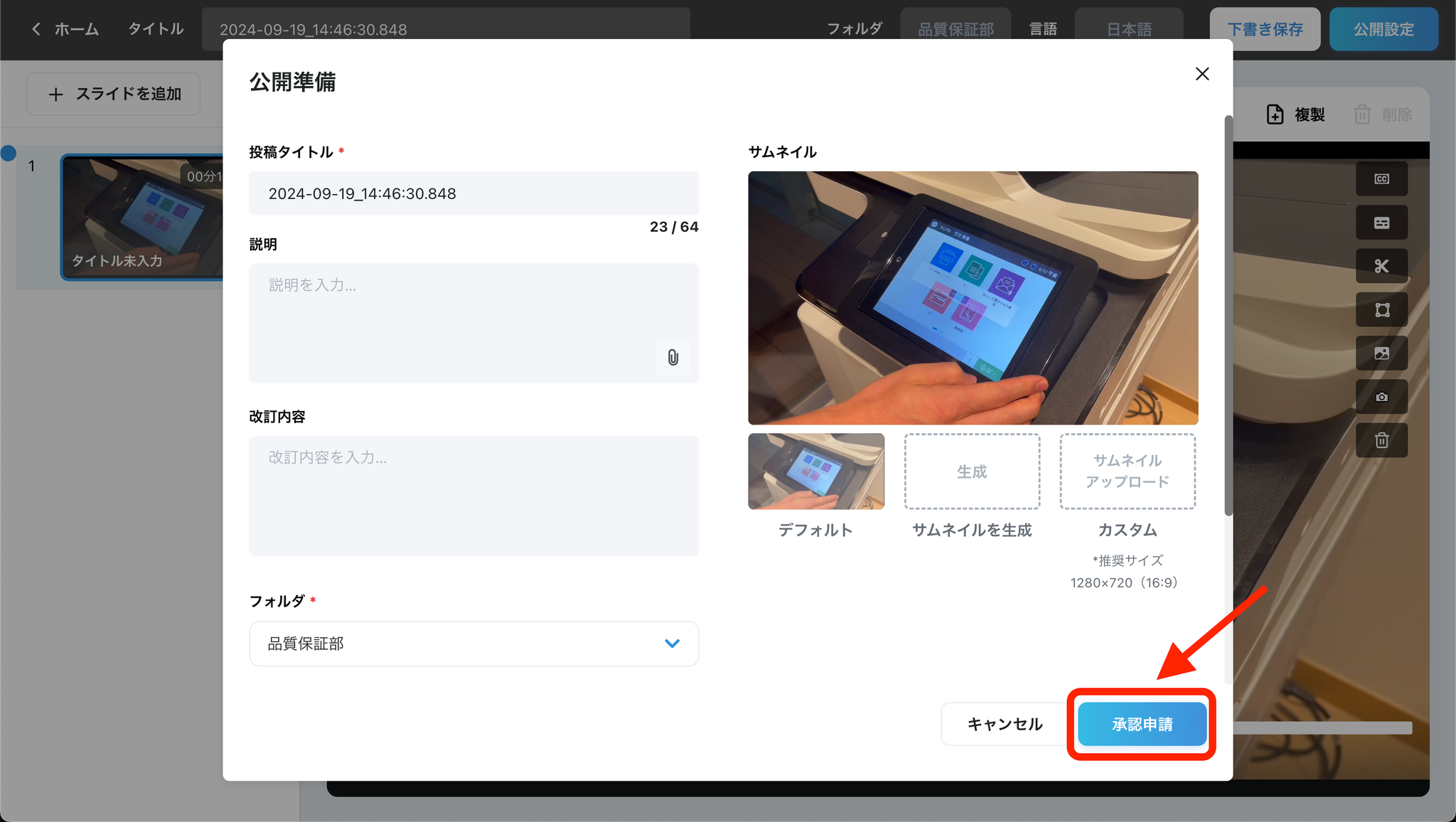
Task: Click the image insert icon
Action: click(x=1381, y=353)
